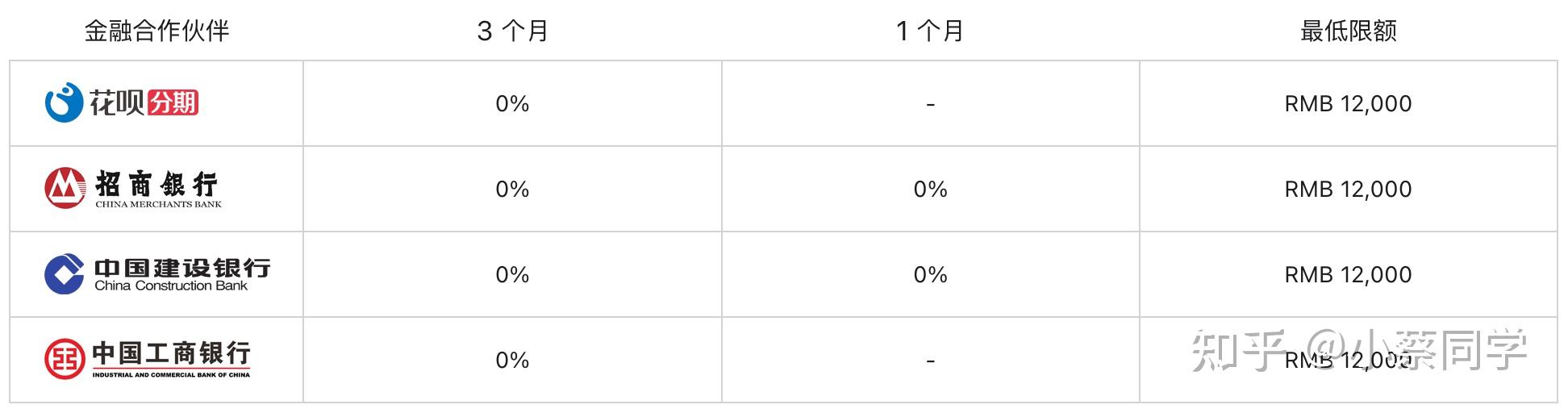1568x413 pixels.
Task: Click ICBC 1-month dash cell
Action: 930,361
